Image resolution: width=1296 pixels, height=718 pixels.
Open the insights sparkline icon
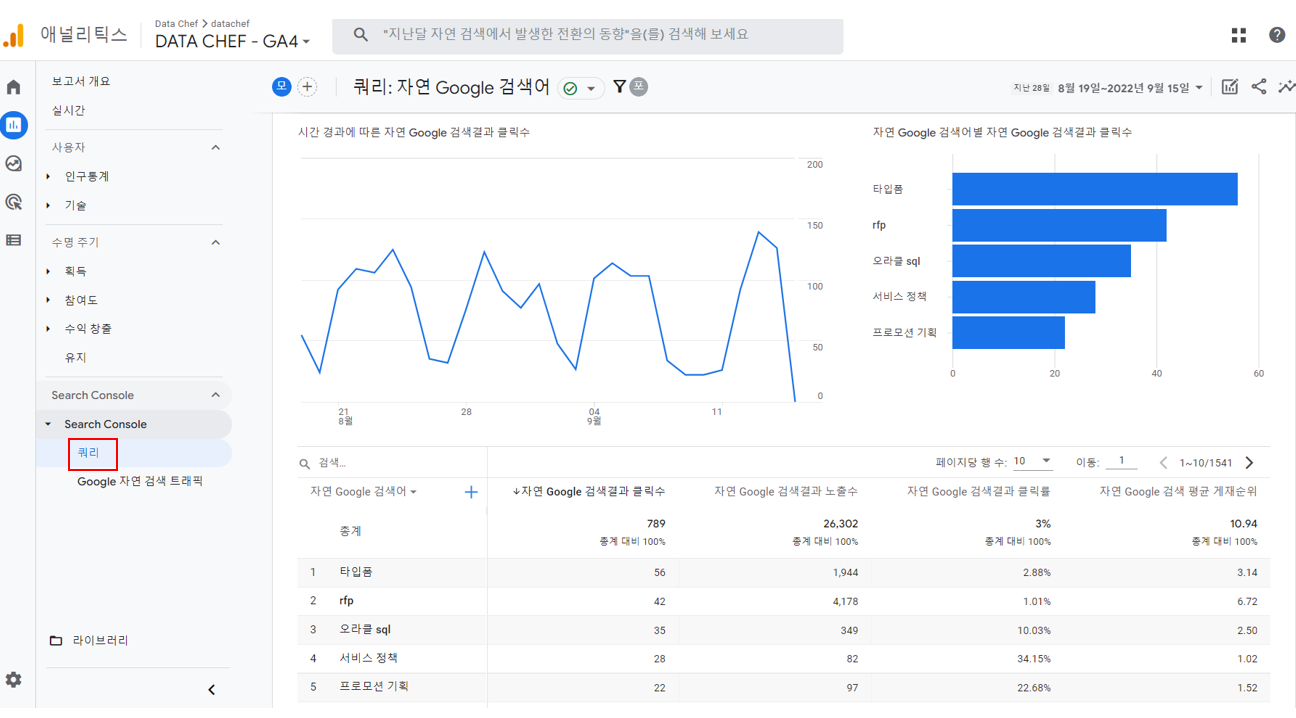pyautogui.click(x=1286, y=87)
